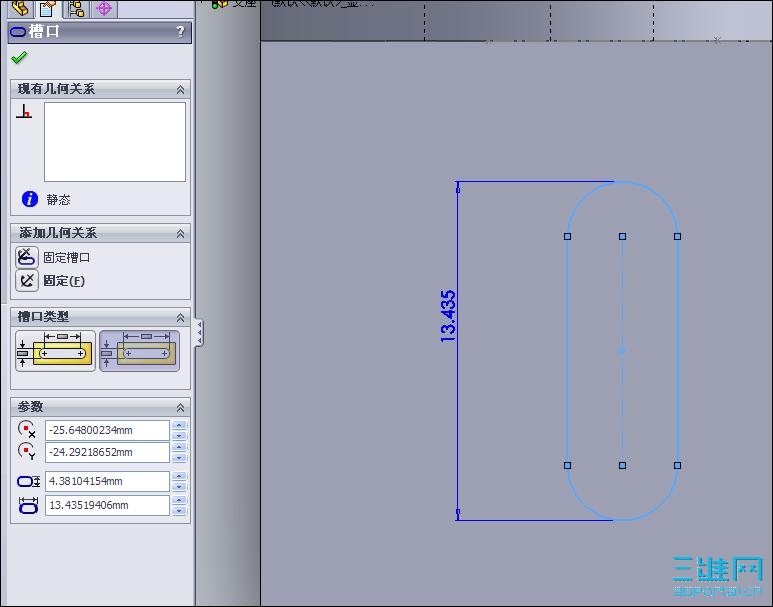Confirm slot with green checkmark
This screenshot has height=607, width=773.
tap(19, 58)
